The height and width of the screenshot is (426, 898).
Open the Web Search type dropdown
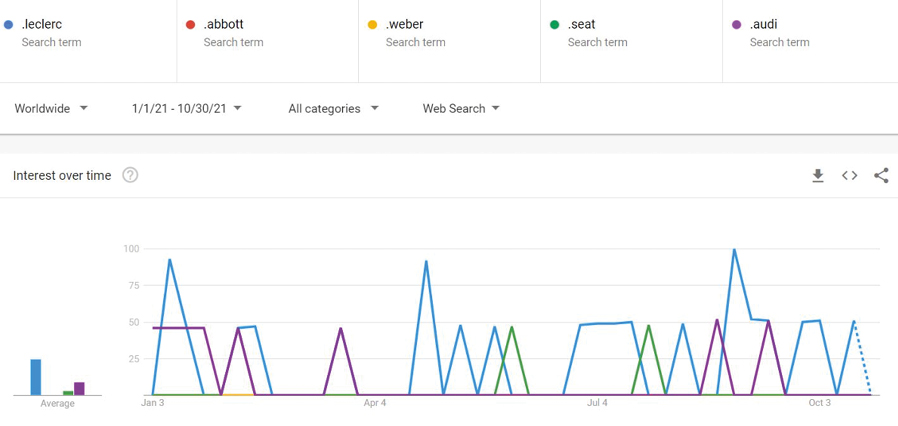461,108
